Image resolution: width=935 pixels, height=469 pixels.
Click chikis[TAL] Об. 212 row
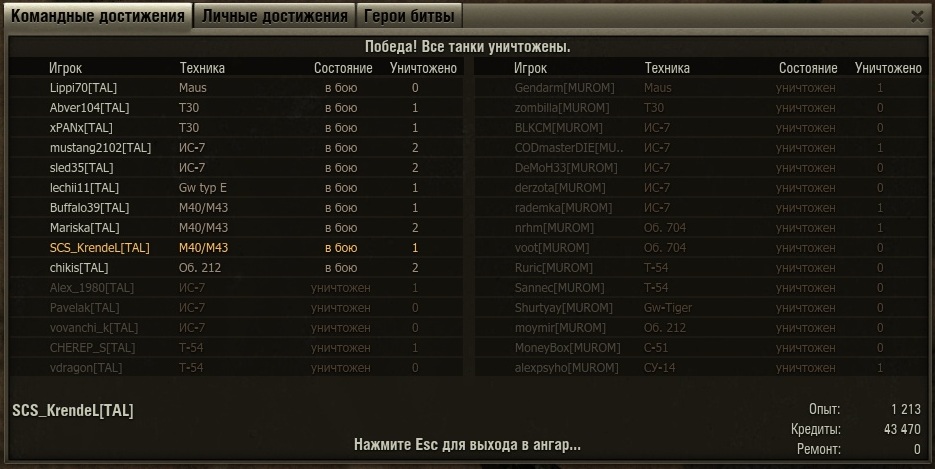(x=236, y=268)
